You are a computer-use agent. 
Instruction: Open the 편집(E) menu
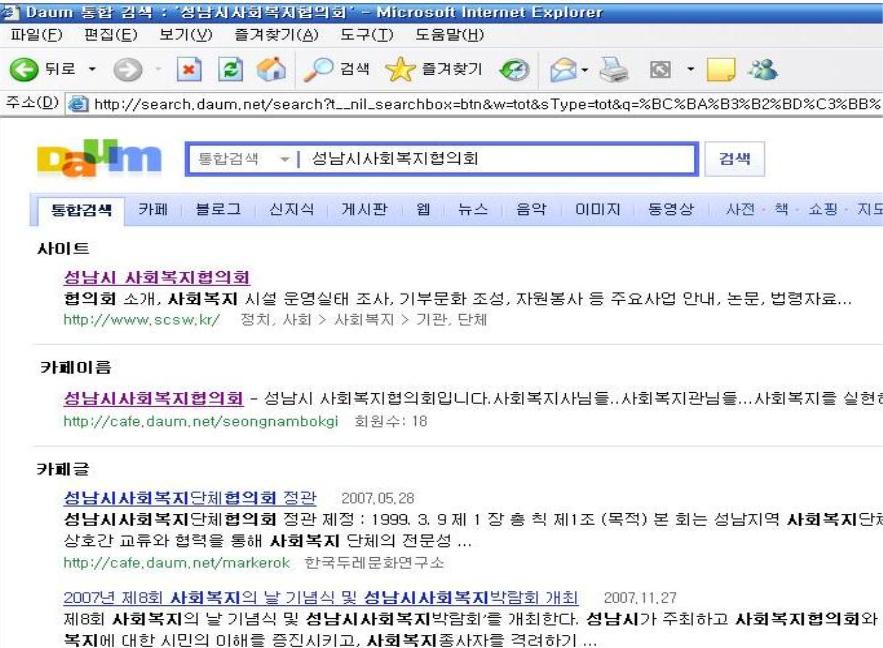(110, 35)
